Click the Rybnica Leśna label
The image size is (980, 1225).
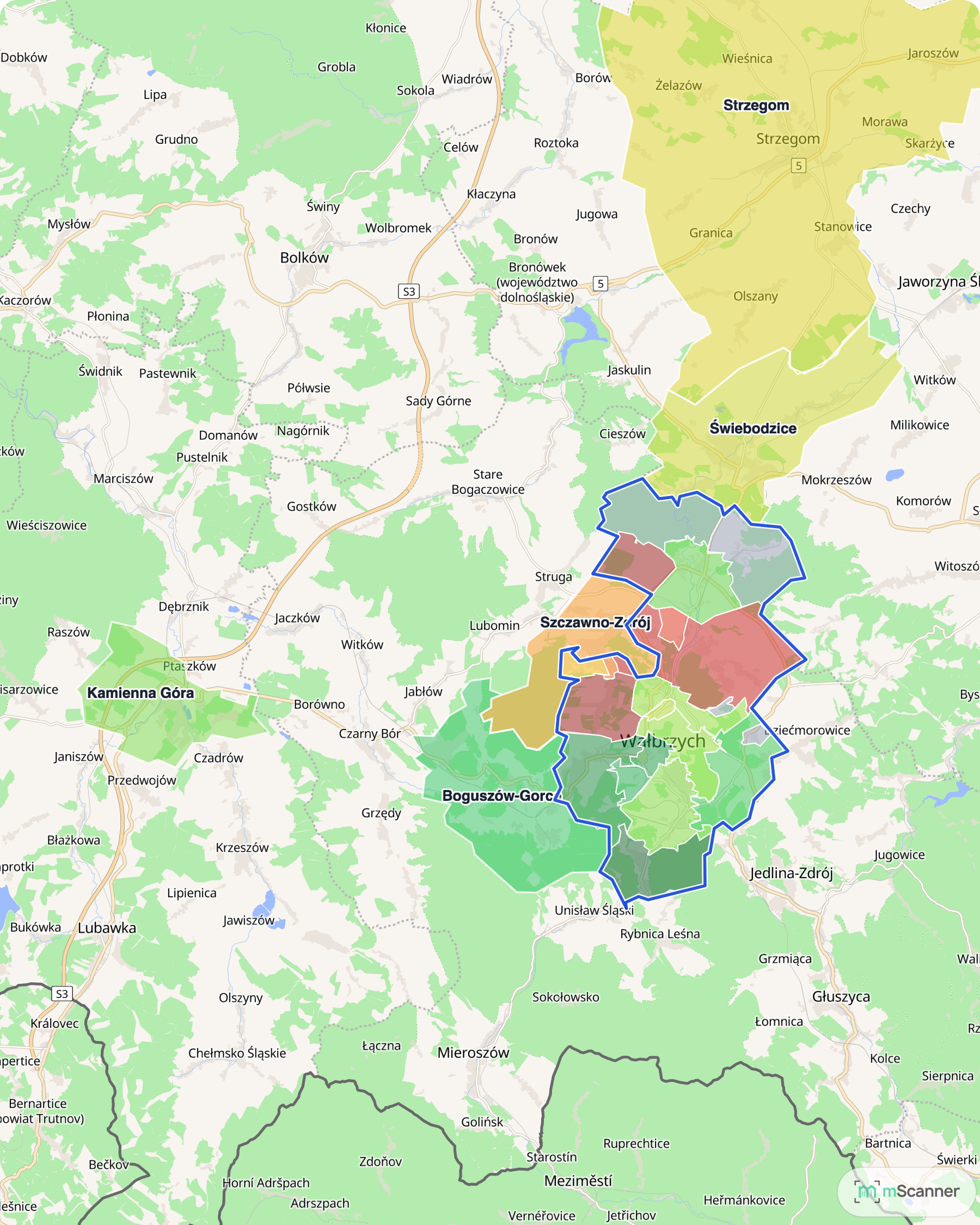pos(659,934)
